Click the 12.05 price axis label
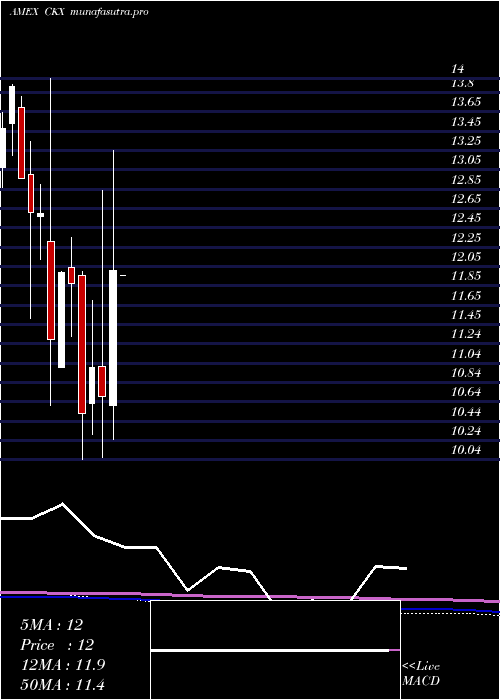This screenshot has width=500, height=700. click(466, 257)
